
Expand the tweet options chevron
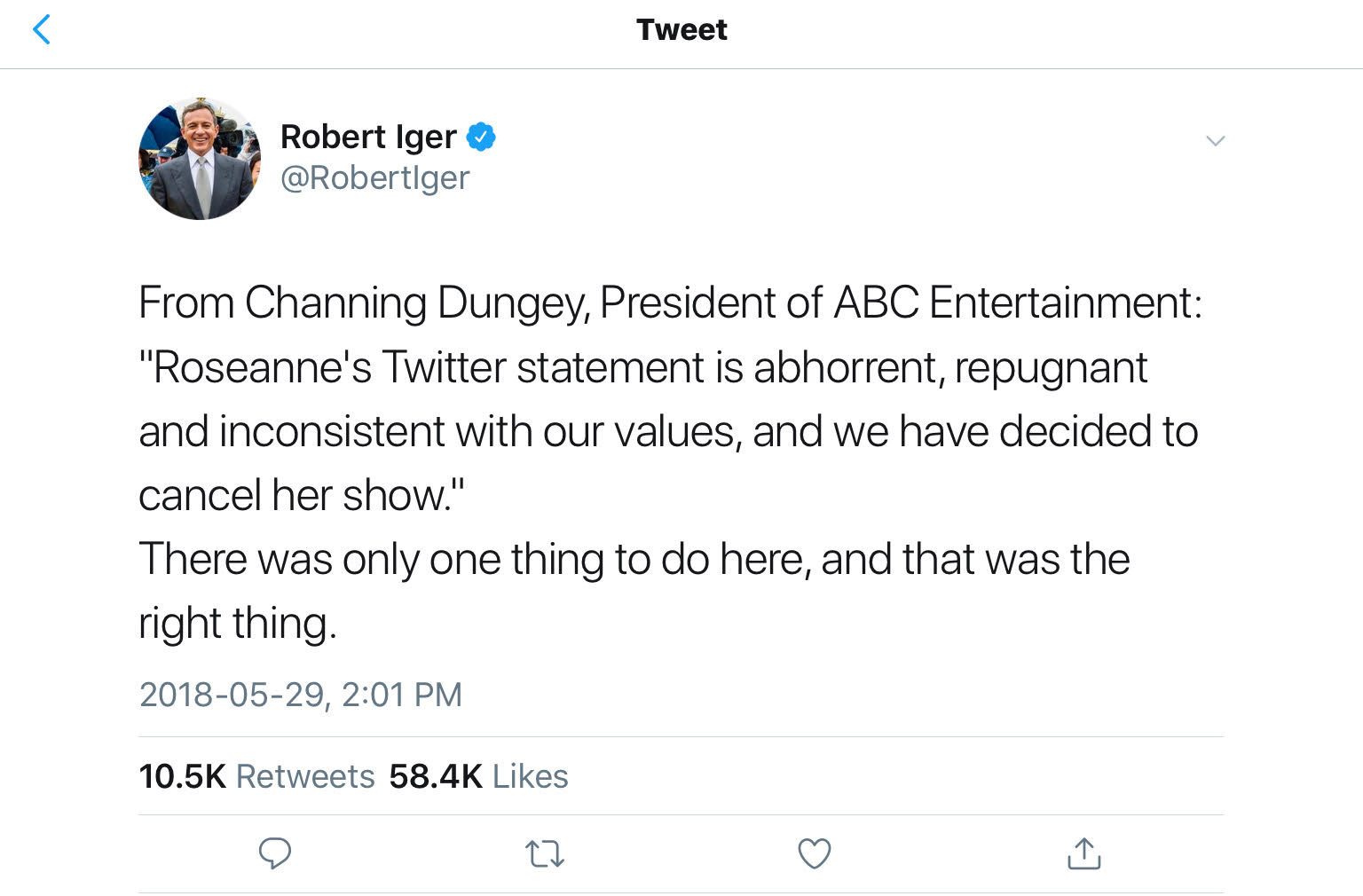(x=1215, y=140)
